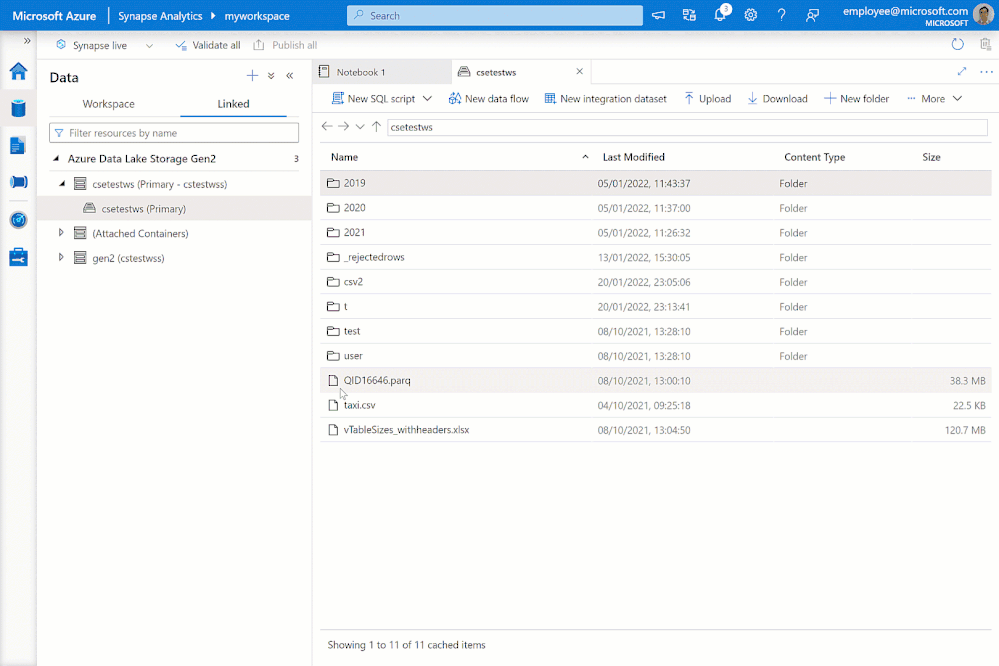Image resolution: width=999 pixels, height=666 pixels.
Task: Go forward with right arrow in path bar
Action: (x=343, y=126)
